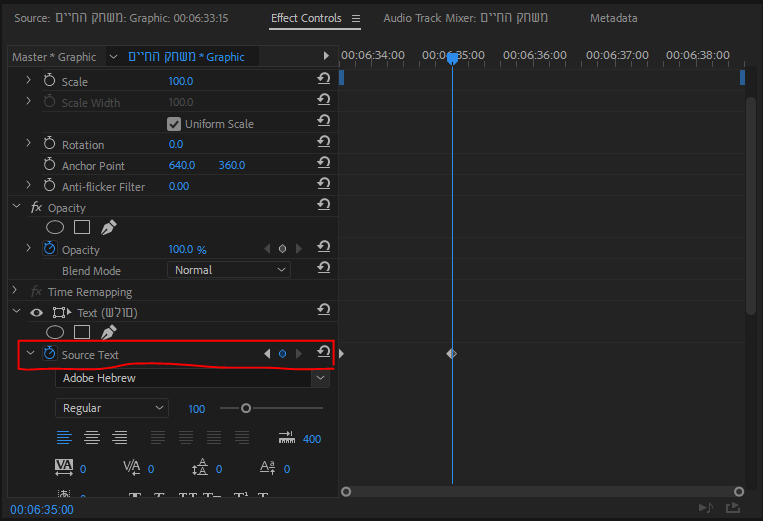Image resolution: width=763 pixels, height=521 pixels.
Task: Expand the Scale property
Action: [28, 80]
